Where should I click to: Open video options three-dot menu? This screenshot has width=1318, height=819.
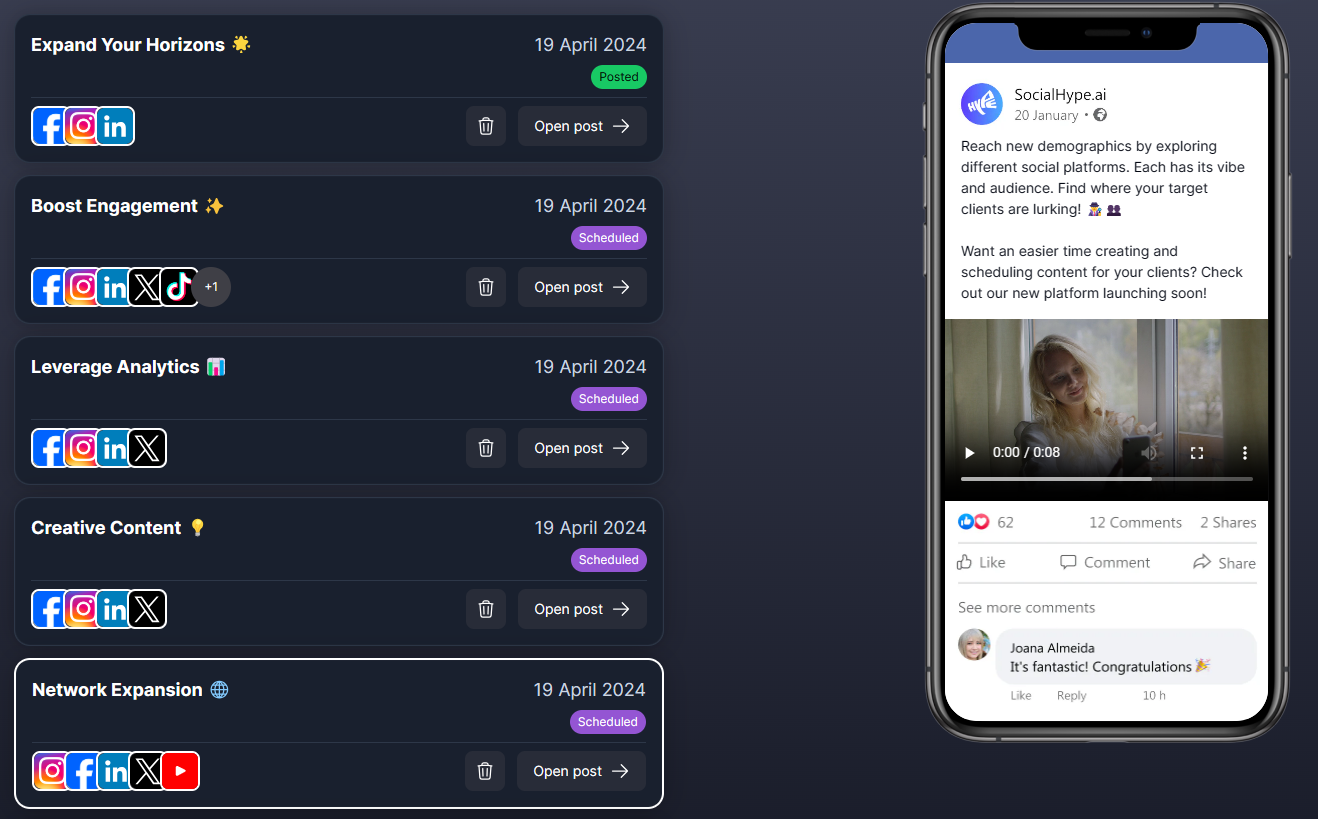[x=1245, y=453]
